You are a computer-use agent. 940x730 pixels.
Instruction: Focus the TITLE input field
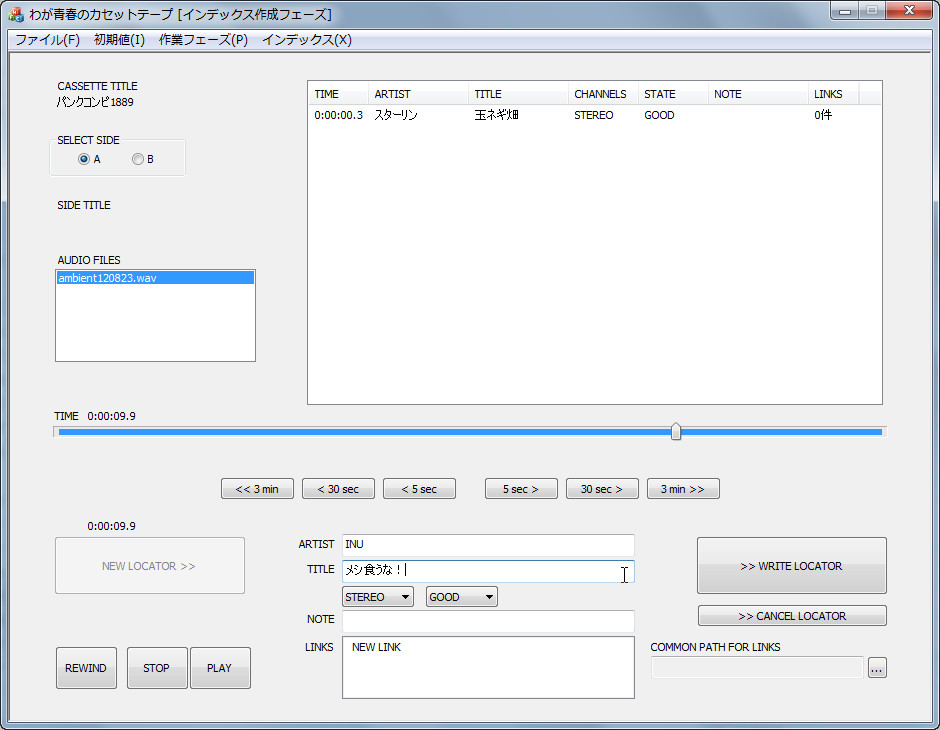tap(488, 570)
